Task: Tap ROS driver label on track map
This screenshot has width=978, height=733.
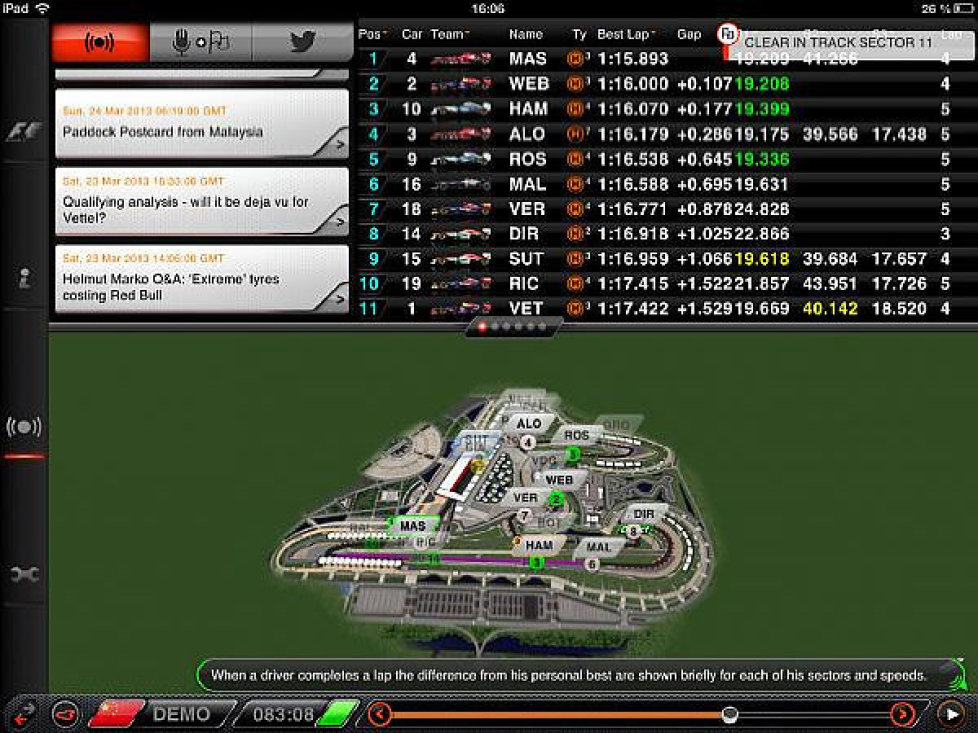Action: click(x=576, y=435)
